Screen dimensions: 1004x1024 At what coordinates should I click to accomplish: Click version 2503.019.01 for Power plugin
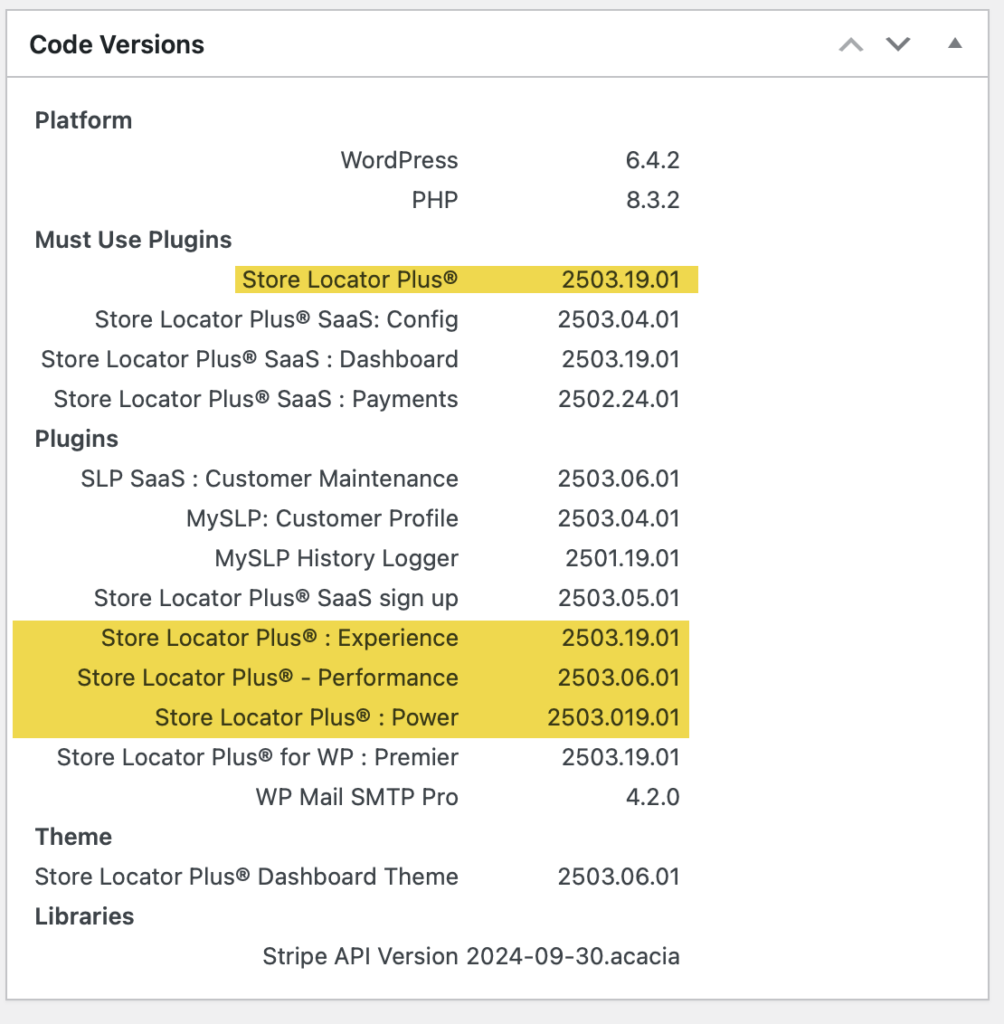[613, 718]
